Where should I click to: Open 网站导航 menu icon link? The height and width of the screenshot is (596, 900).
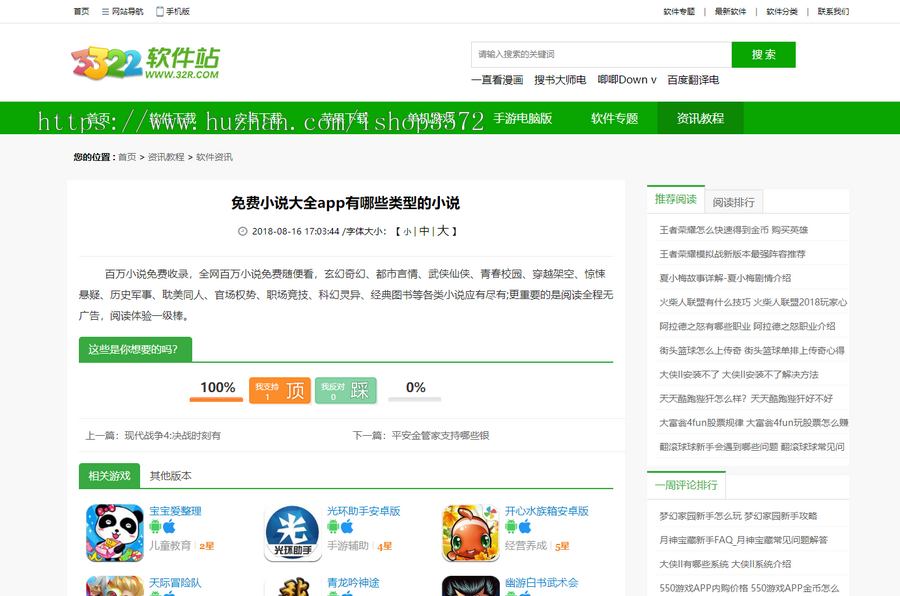point(122,11)
